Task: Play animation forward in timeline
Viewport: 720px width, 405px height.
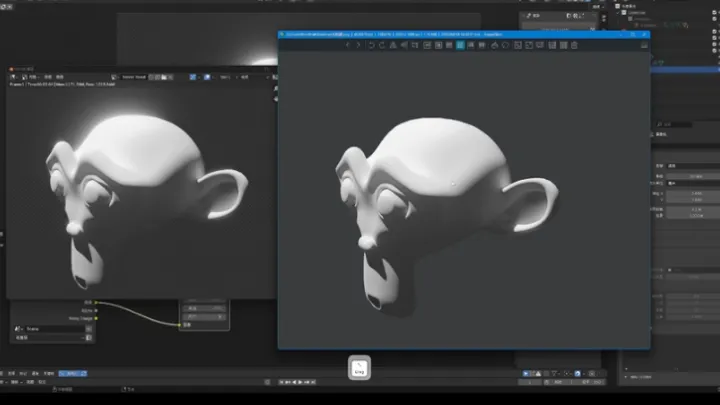Action: [x=301, y=382]
